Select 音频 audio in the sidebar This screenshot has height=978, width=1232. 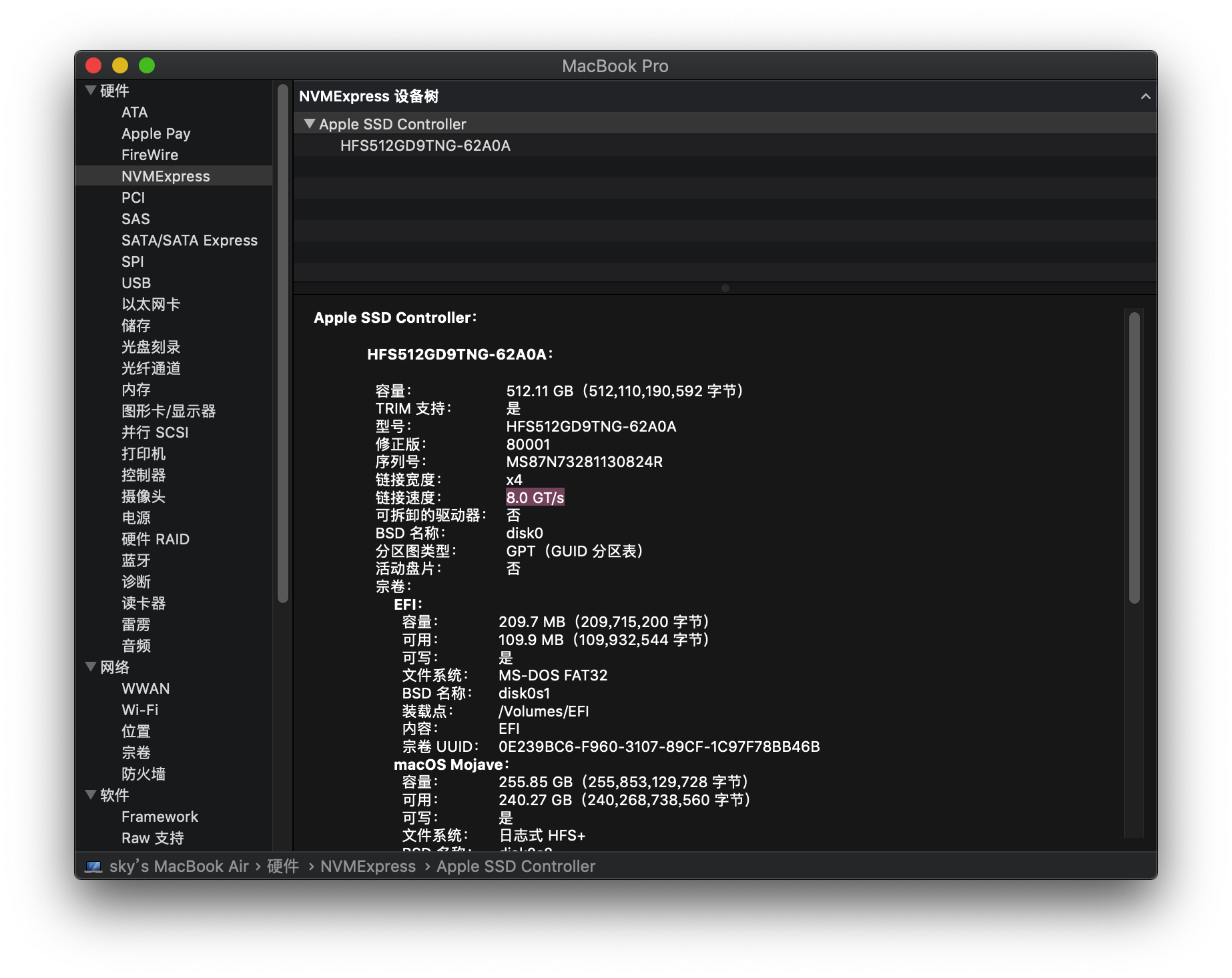click(x=136, y=646)
